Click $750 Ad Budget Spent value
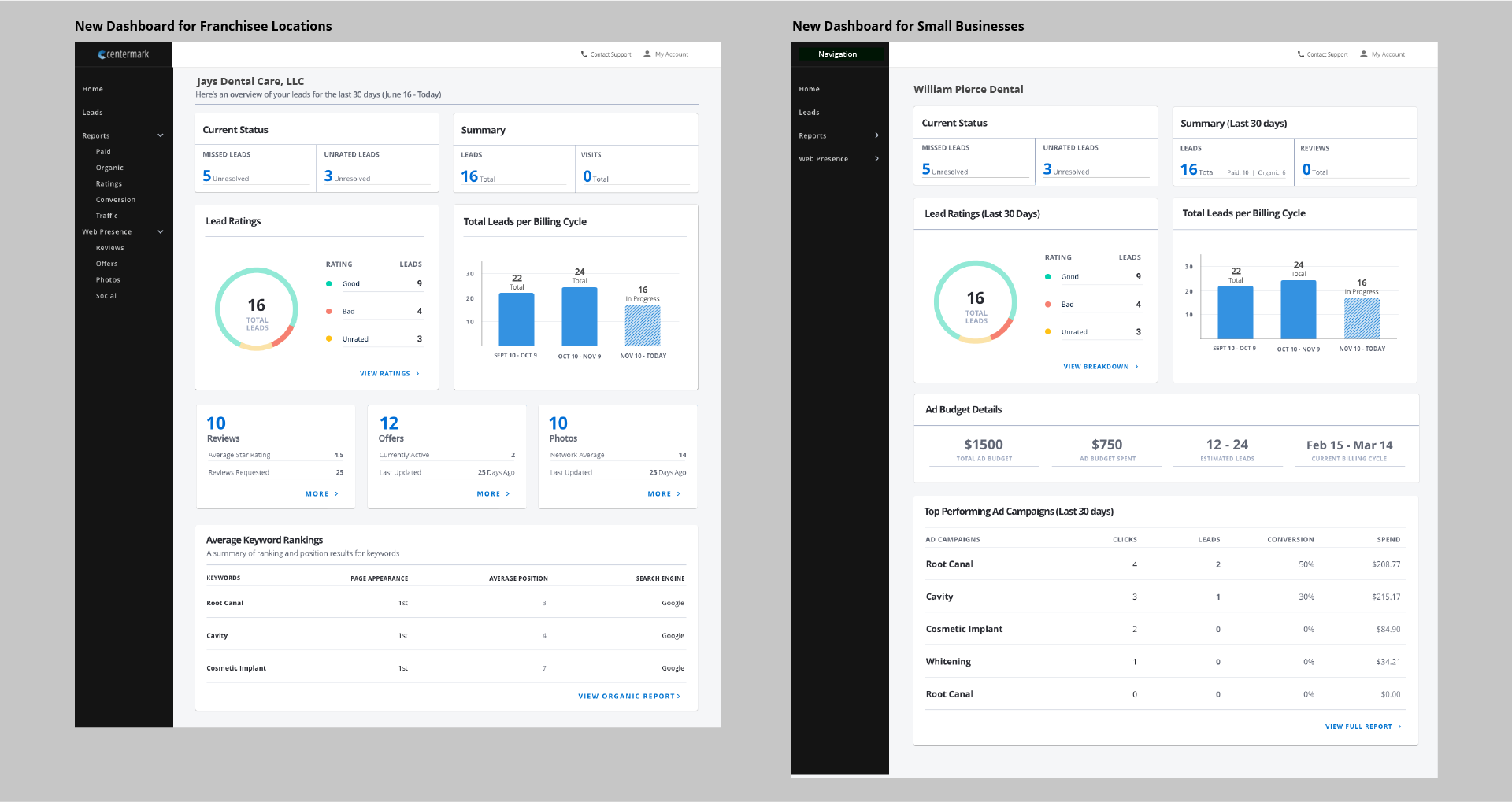This screenshot has width=1512, height=802. click(1107, 445)
